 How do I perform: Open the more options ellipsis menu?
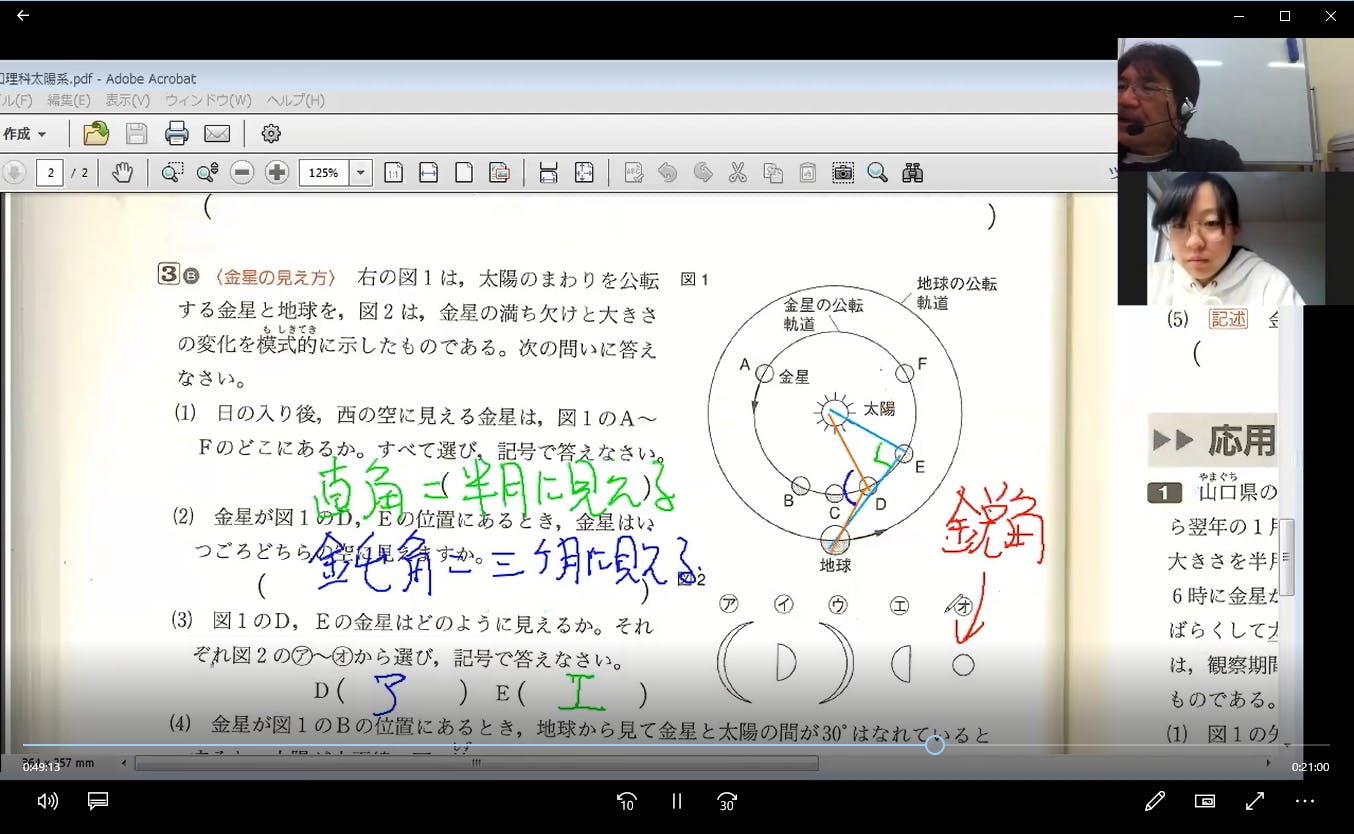coord(1305,801)
